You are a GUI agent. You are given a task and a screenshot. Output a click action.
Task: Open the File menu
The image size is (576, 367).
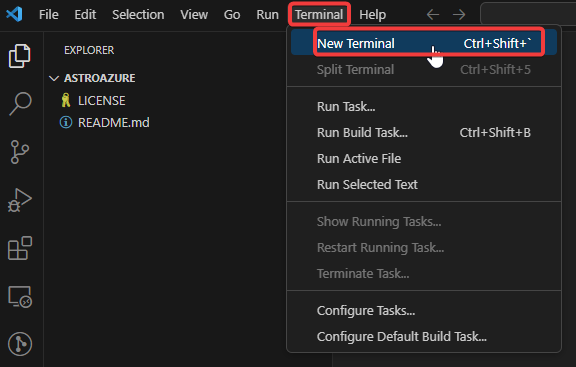48,15
